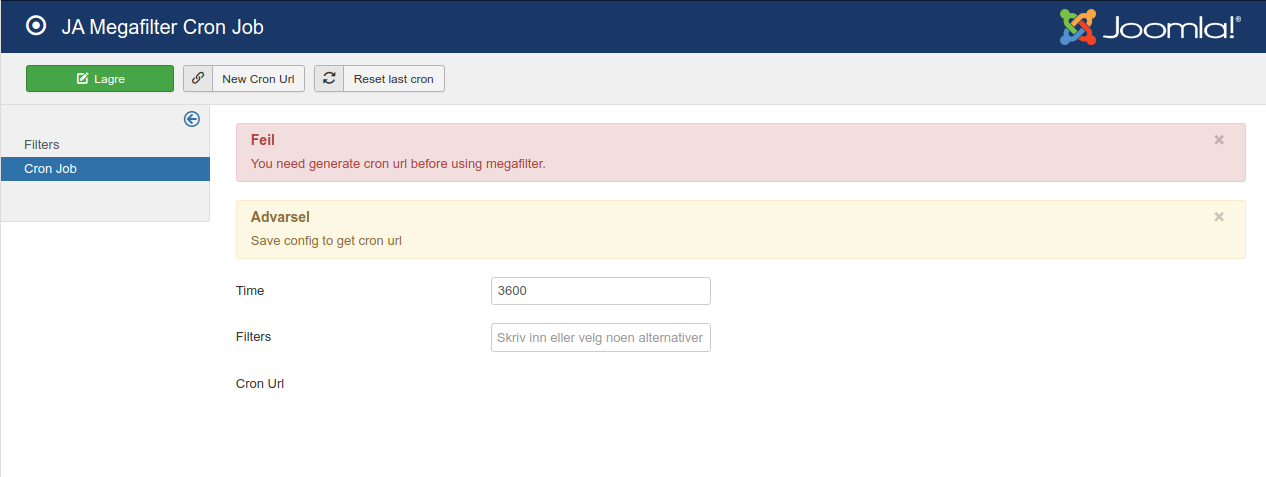Dismiss the Feil error alert
Image resolution: width=1266 pixels, height=477 pixels.
point(1219,140)
